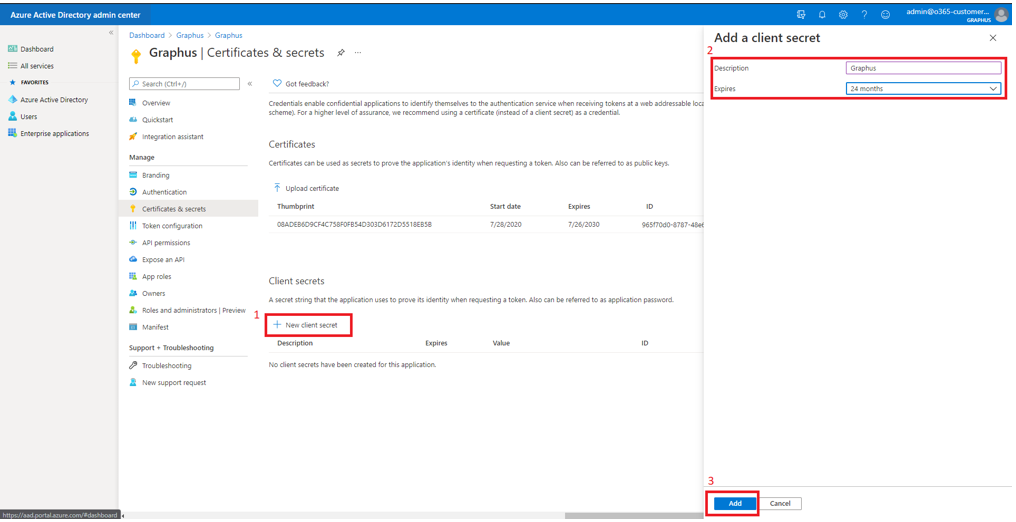Open Cloud Shell icon in top bar

point(801,14)
